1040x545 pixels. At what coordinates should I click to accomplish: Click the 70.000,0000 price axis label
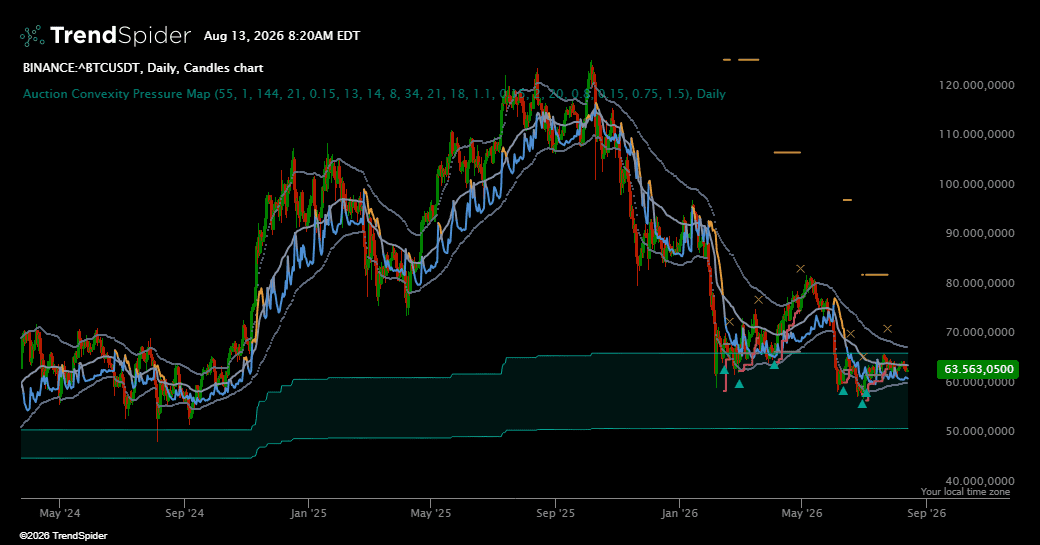click(976, 332)
